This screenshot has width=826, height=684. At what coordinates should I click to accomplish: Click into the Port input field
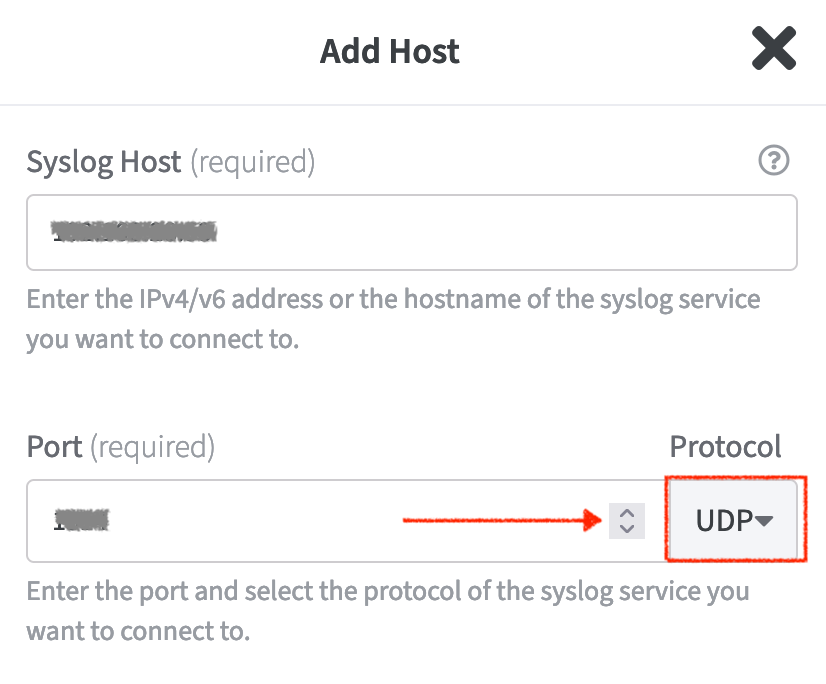pos(300,521)
